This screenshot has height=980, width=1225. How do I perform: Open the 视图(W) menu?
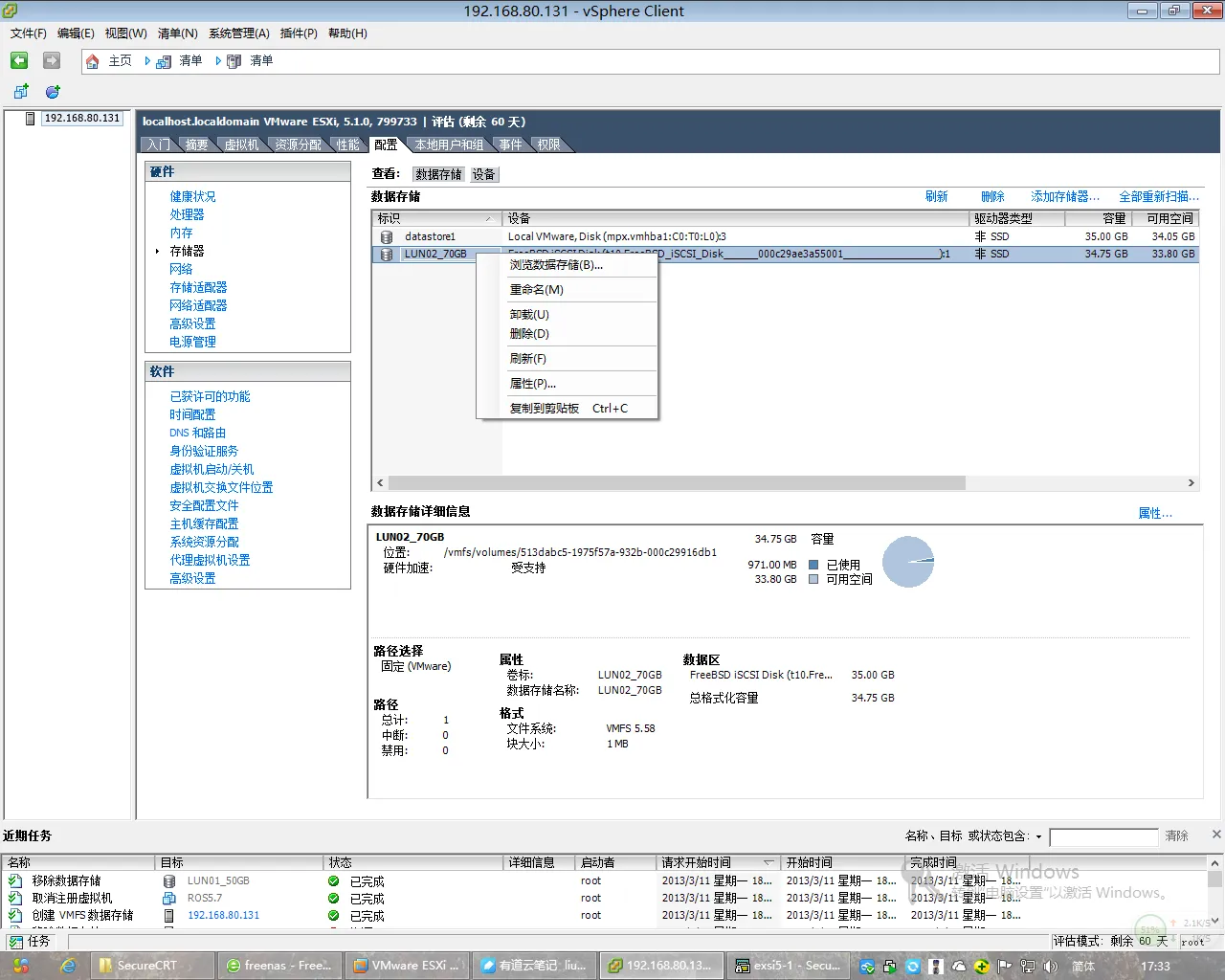pos(126,33)
